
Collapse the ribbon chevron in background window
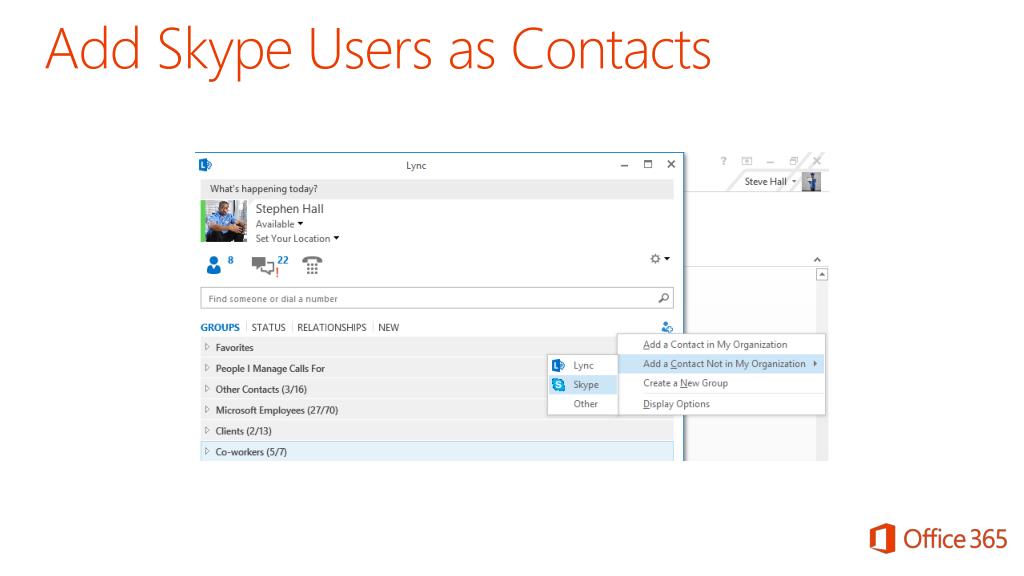[x=817, y=259]
